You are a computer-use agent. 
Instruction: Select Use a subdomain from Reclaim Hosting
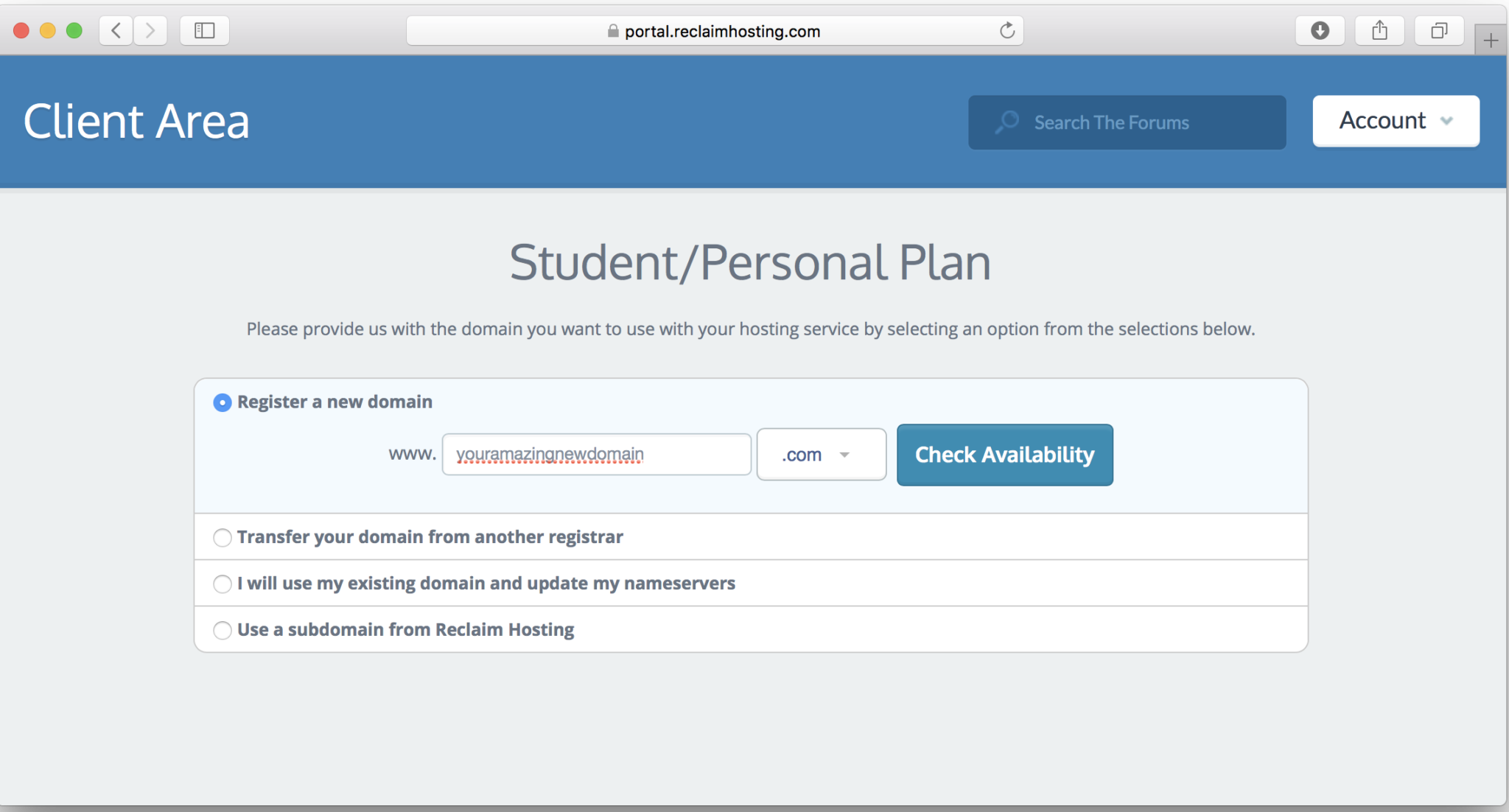(223, 631)
